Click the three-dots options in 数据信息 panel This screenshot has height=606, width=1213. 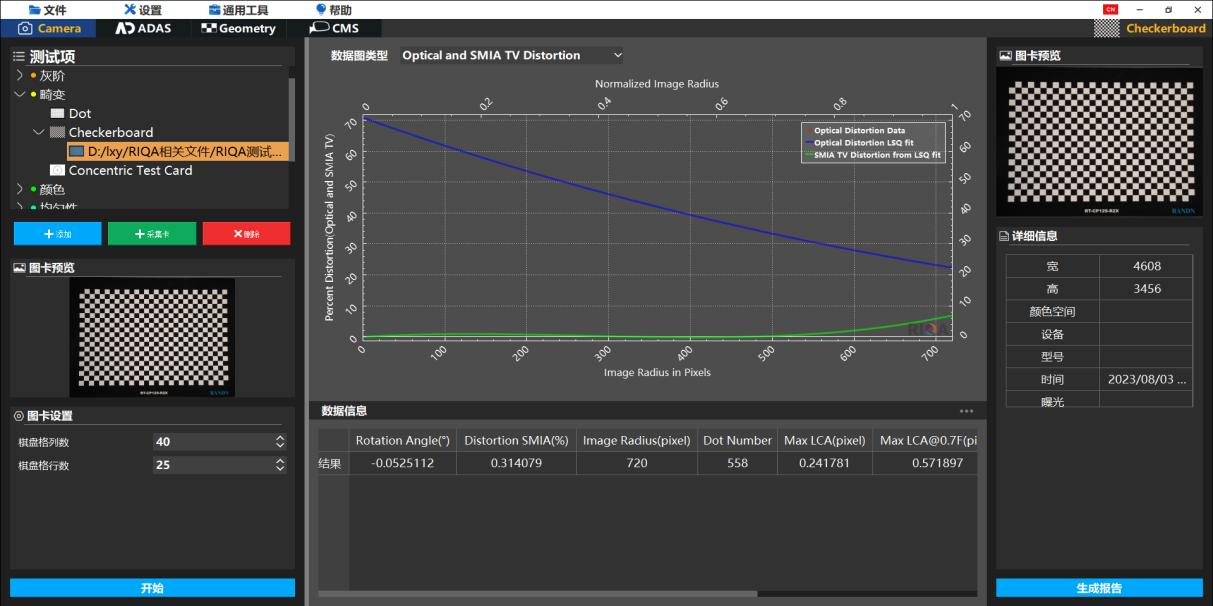(966, 411)
